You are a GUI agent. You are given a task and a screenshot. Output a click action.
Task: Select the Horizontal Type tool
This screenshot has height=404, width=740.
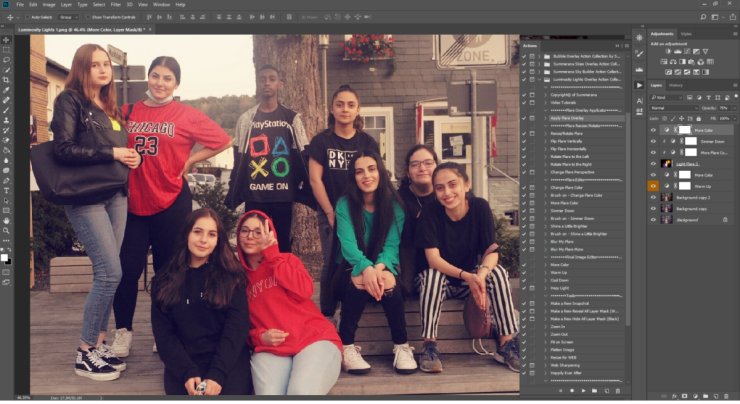tap(6, 190)
